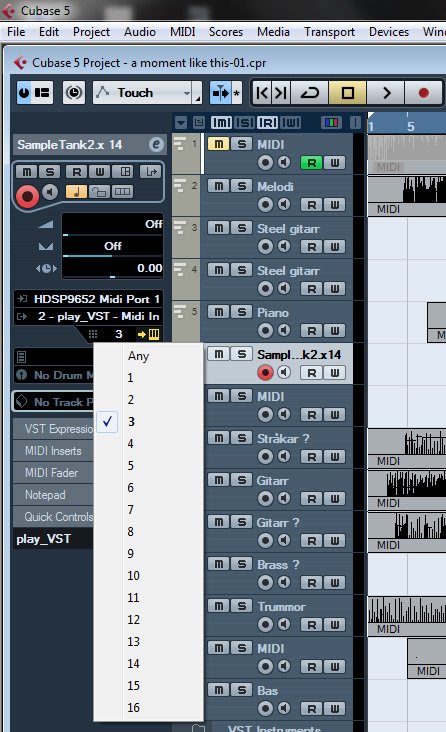The height and width of the screenshot is (732, 446).
Task: Click the MIDI part on Trummor track
Action: (x=407, y=616)
